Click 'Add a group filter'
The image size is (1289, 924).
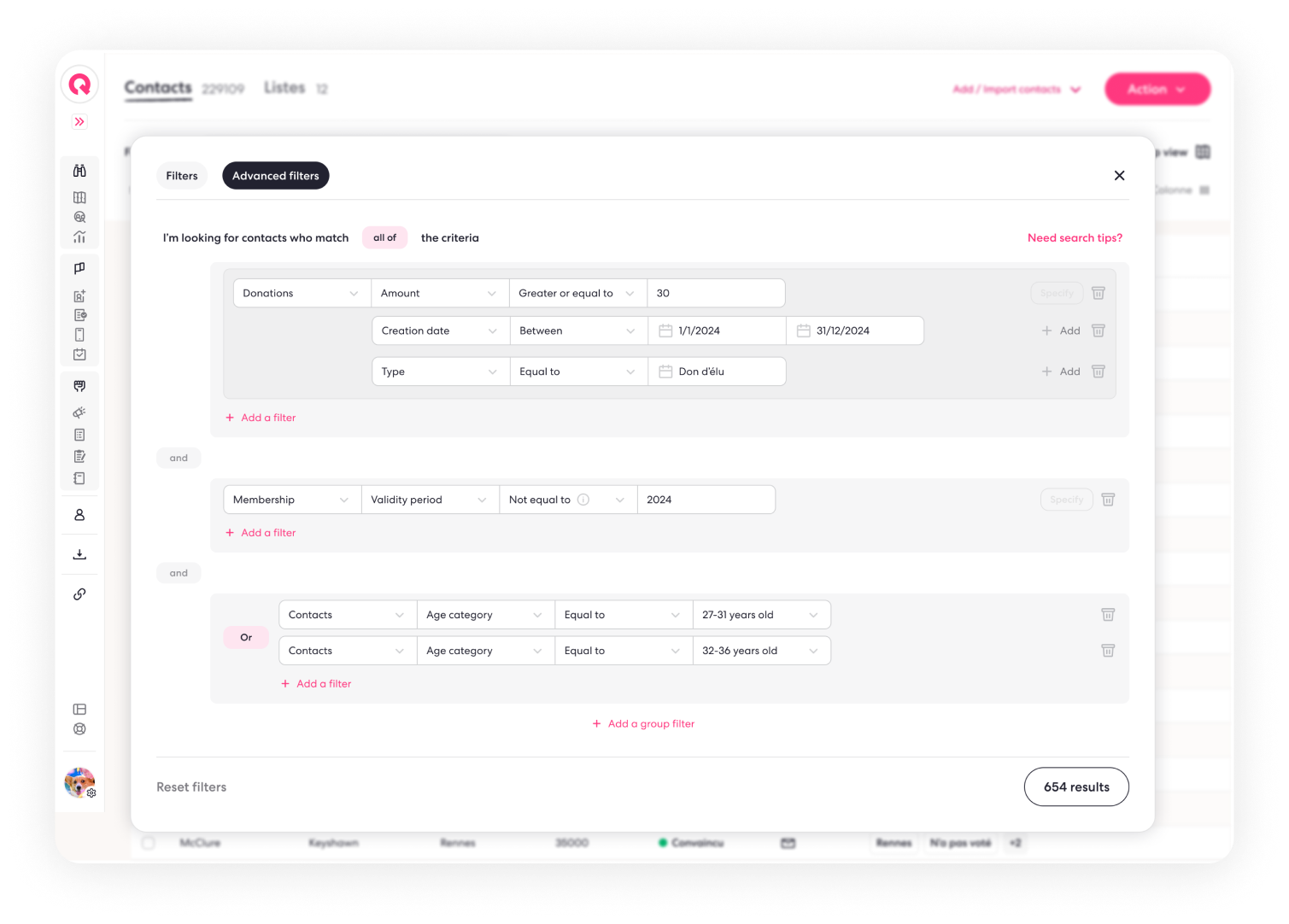pyautogui.click(x=644, y=724)
